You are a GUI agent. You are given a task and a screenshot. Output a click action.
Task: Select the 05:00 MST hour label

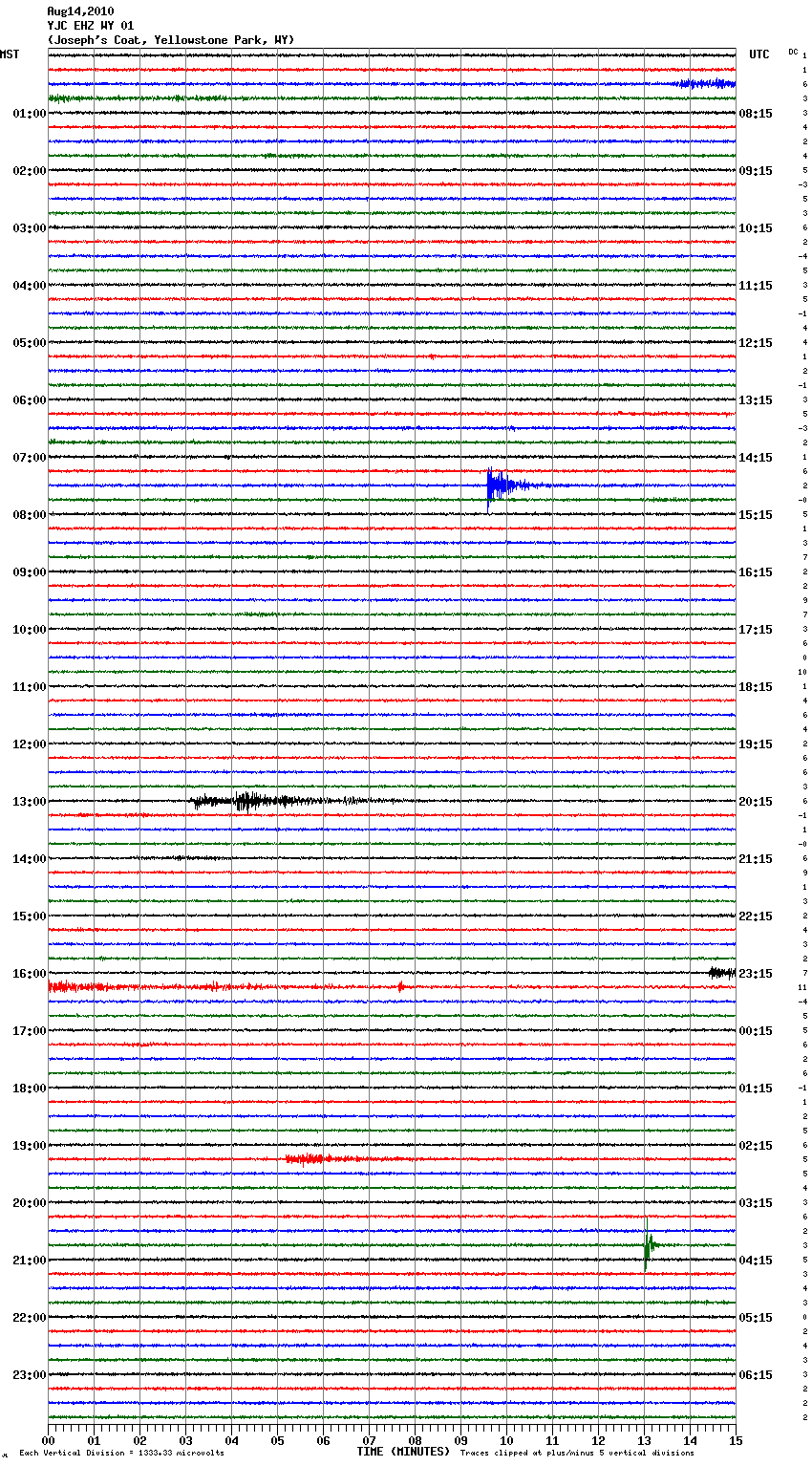coord(29,343)
